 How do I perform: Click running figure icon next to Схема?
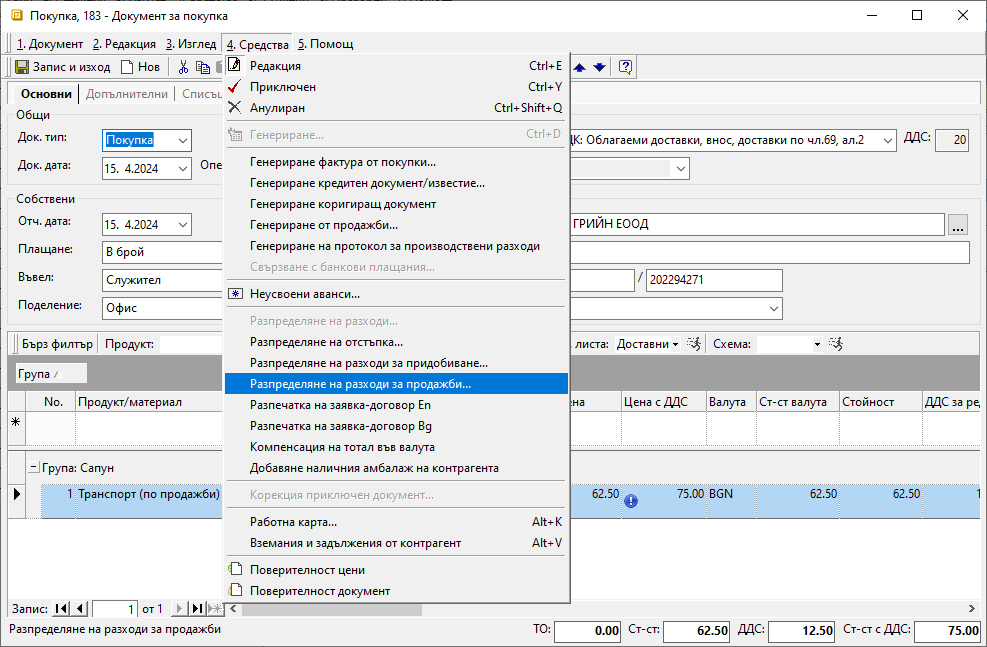836,344
